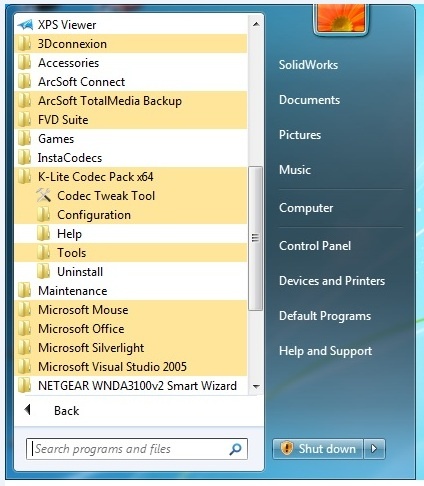
Task: Expand the Microsoft Office program group
Action: tap(131, 329)
